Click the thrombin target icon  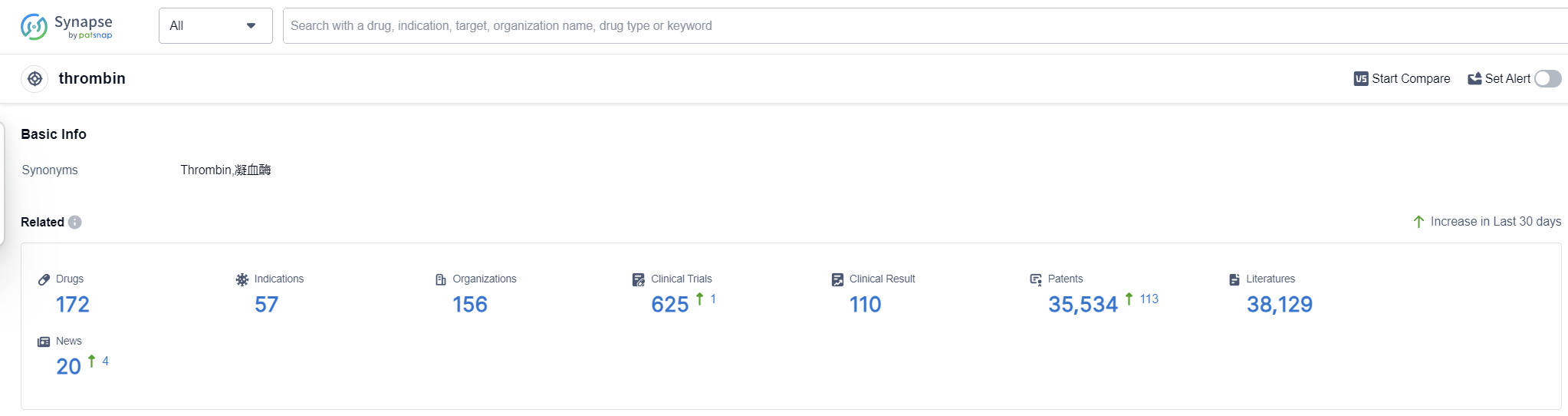[35, 79]
